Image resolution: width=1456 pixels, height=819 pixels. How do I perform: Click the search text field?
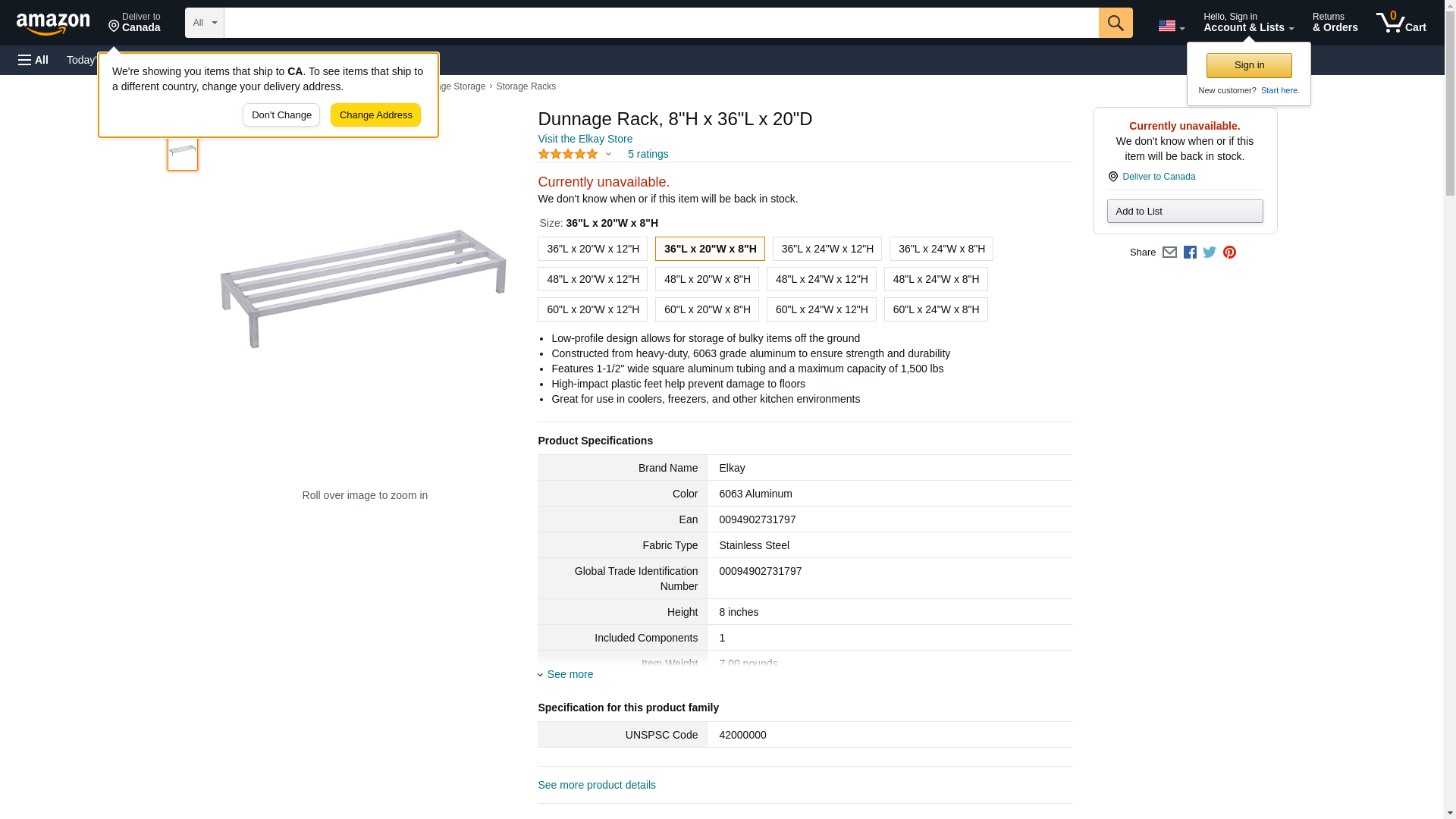661,23
